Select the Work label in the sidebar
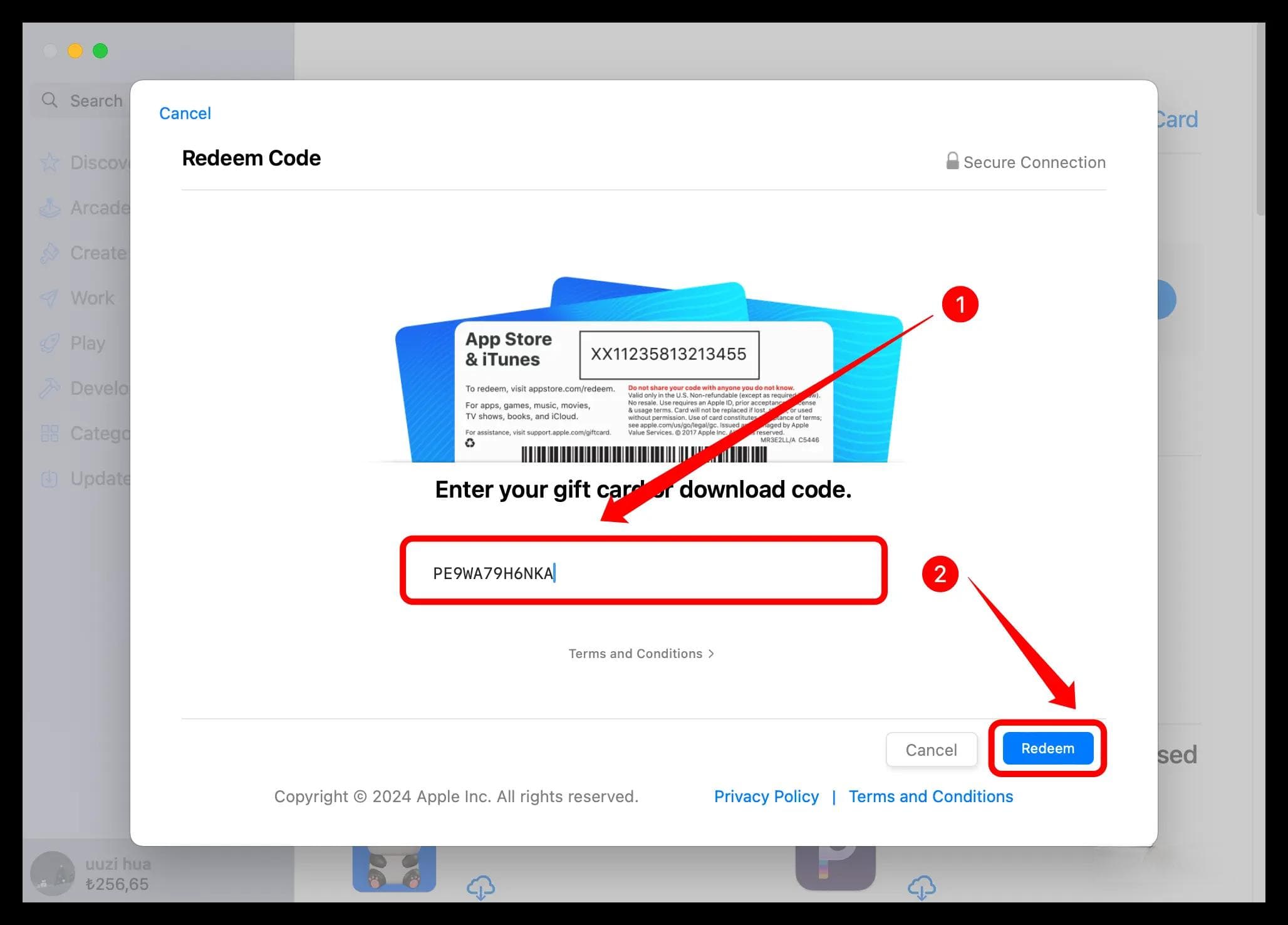 click(93, 298)
